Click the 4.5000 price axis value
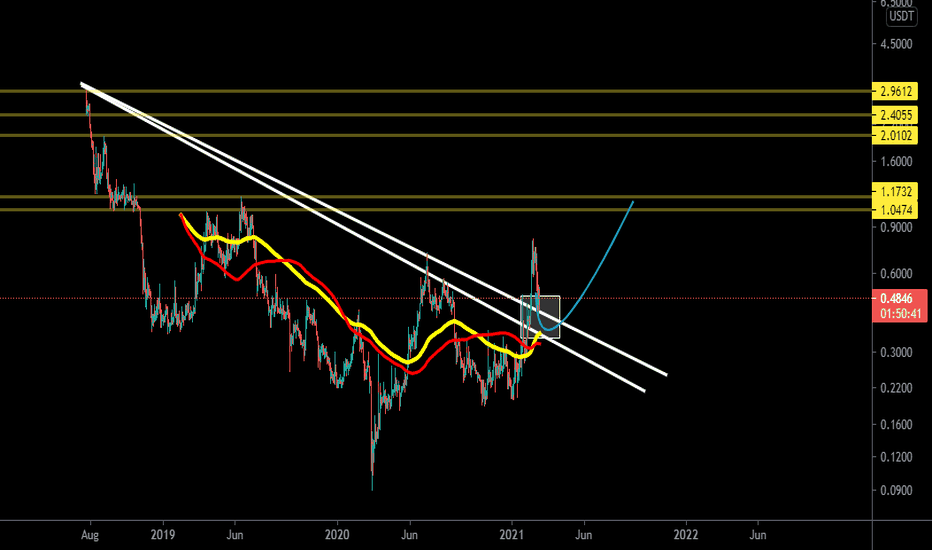This screenshot has width=932, height=550. click(x=896, y=44)
